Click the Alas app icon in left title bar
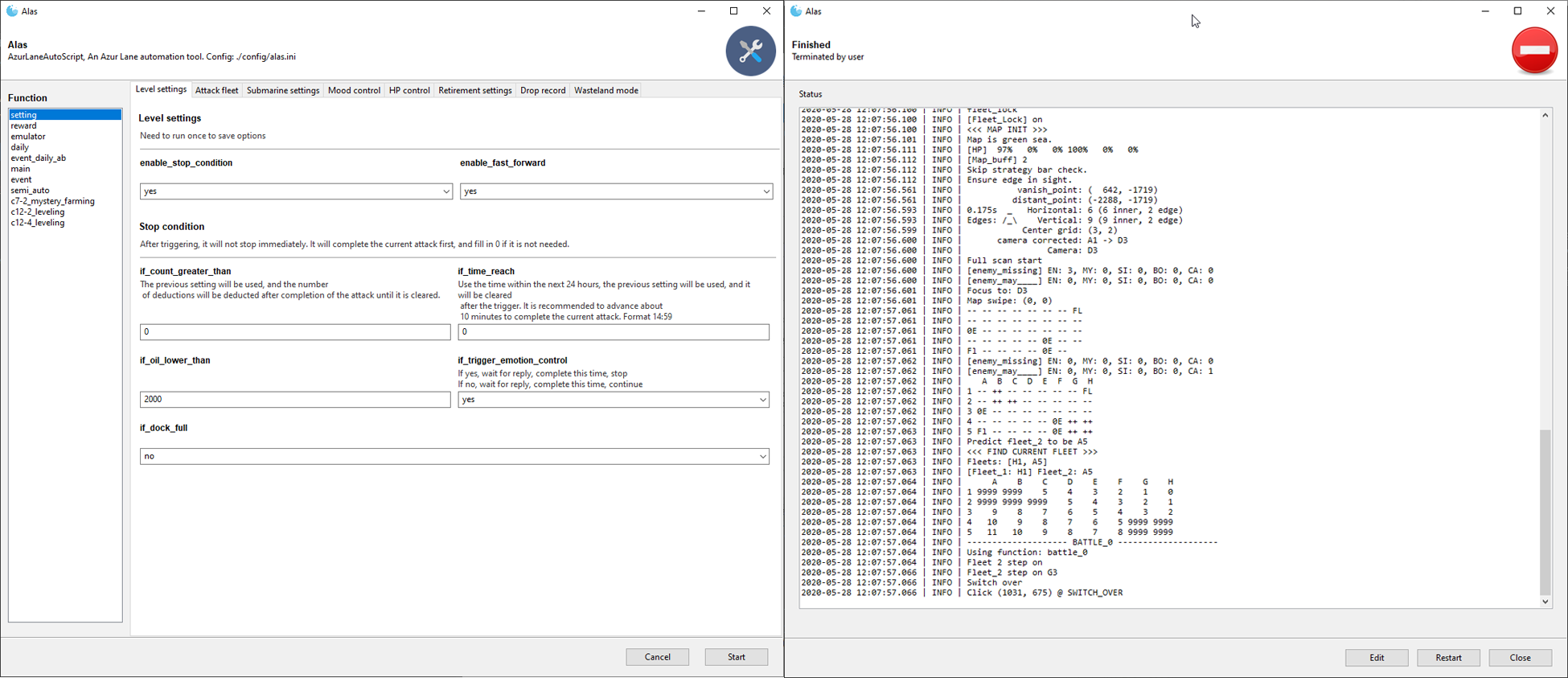1568x678 pixels. (x=12, y=11)
